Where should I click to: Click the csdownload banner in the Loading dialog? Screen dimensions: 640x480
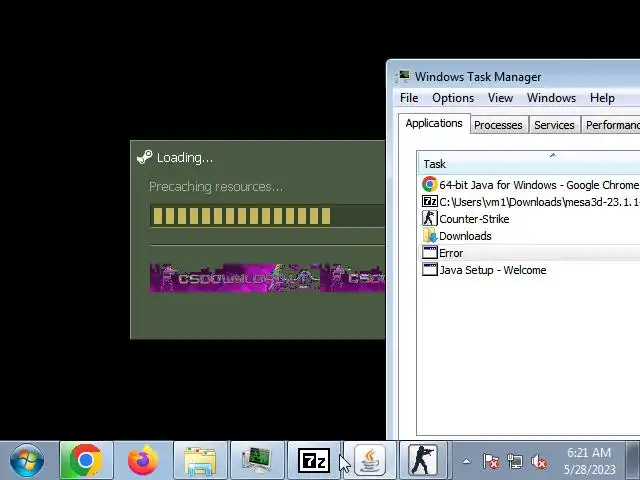[267, 278]
